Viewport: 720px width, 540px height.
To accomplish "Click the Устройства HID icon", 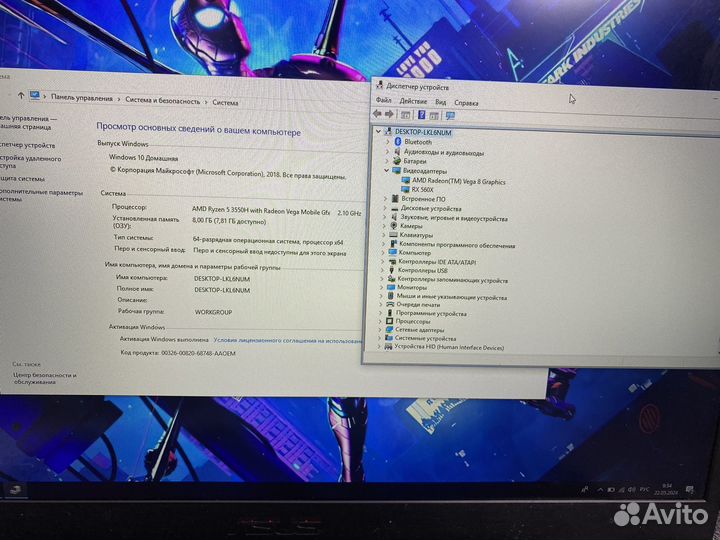I will 388,347.
